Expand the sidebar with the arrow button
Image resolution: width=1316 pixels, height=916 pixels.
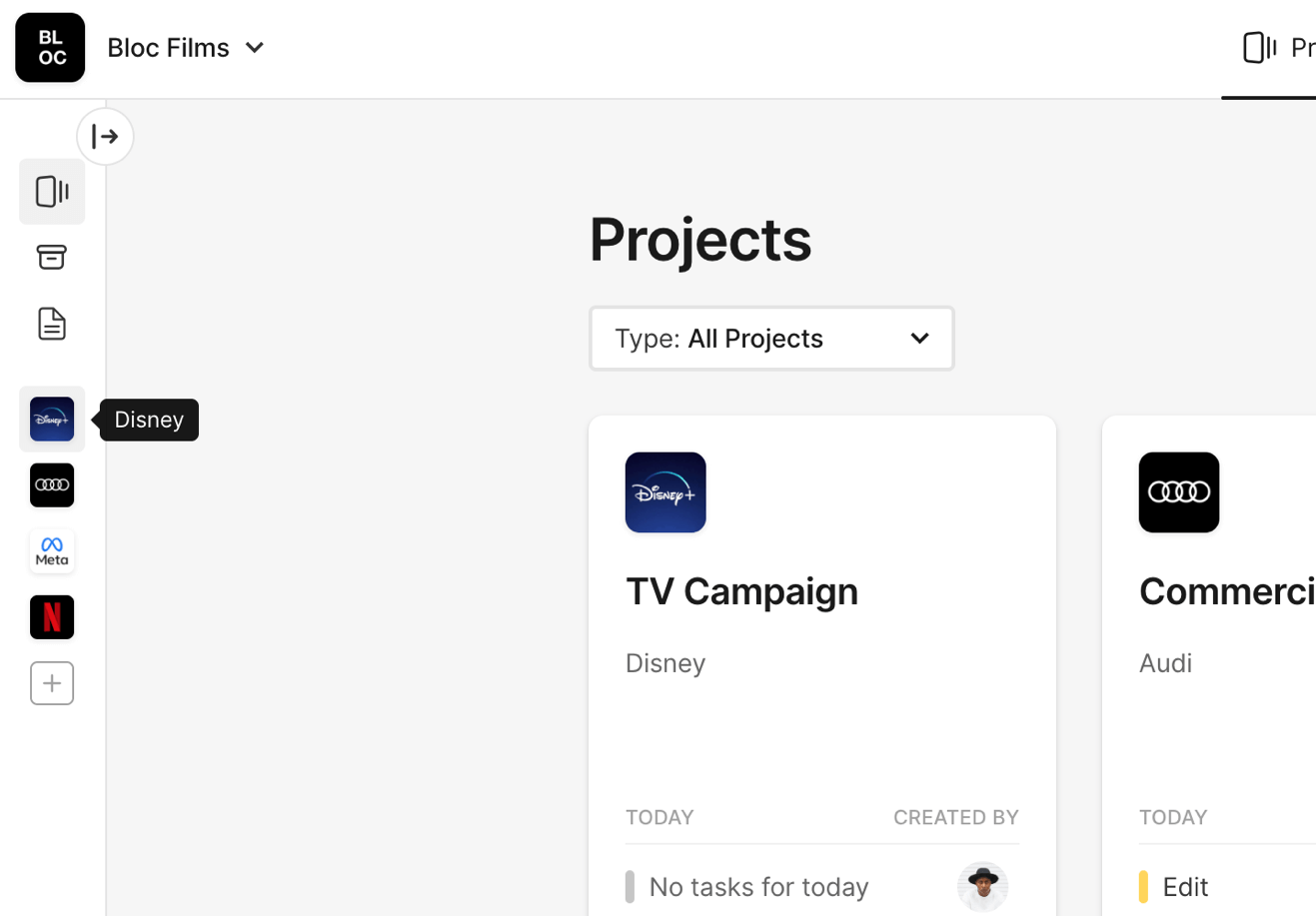(x=105, y=137)
